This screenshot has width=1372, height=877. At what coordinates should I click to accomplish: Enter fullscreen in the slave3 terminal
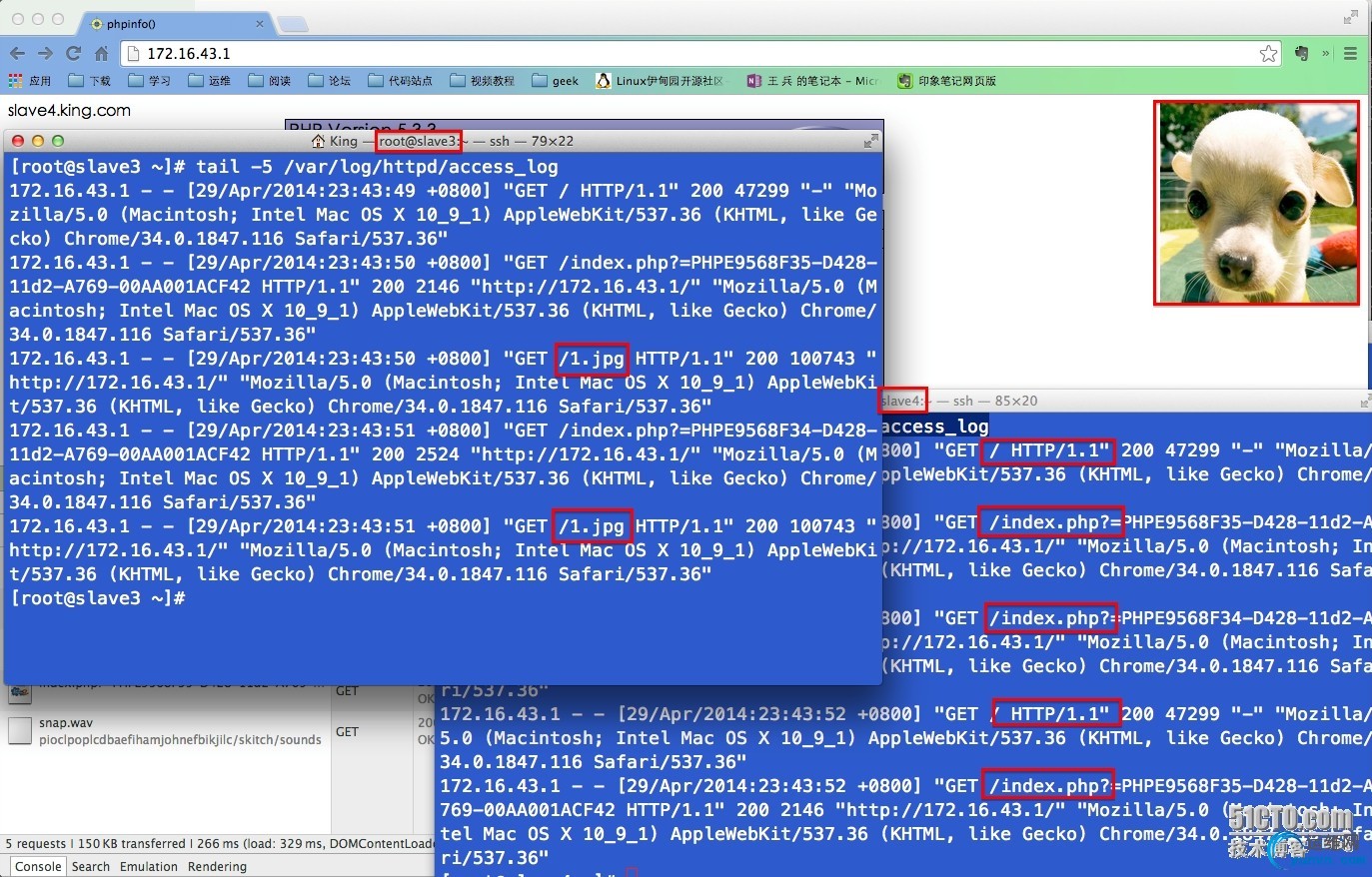(871, 141)
